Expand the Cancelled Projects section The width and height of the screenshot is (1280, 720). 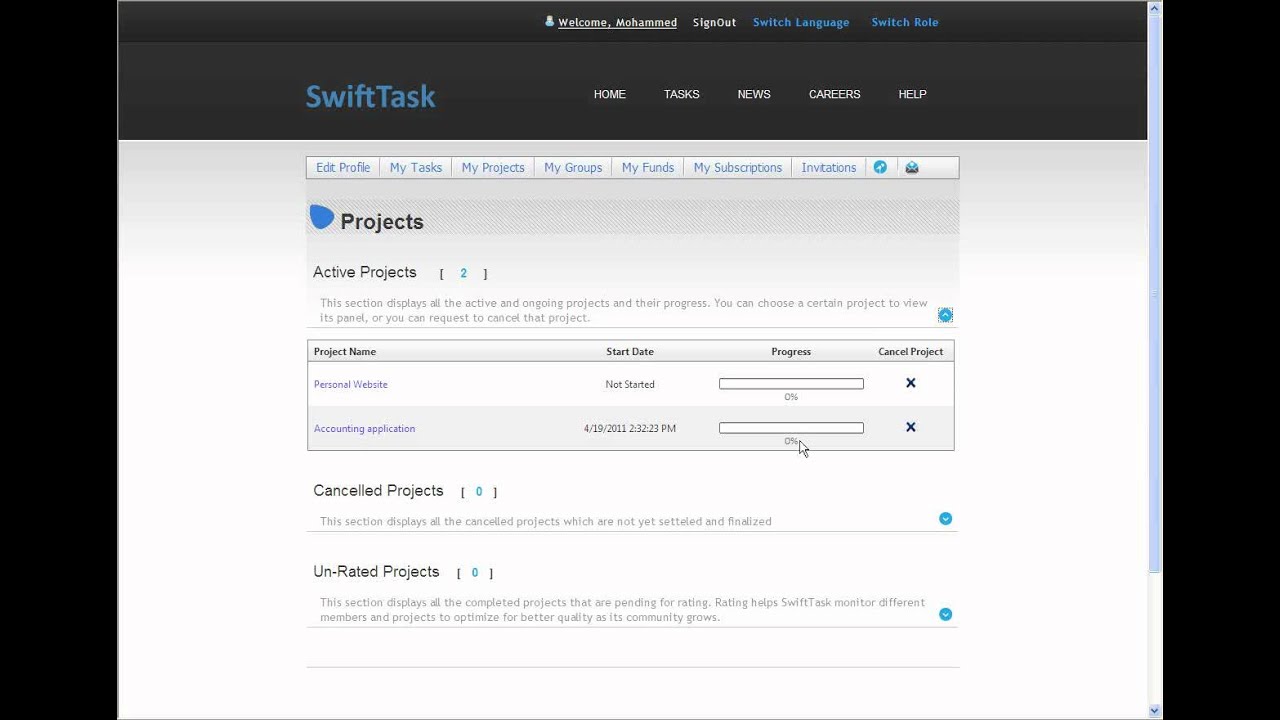(x=945, y=518)
